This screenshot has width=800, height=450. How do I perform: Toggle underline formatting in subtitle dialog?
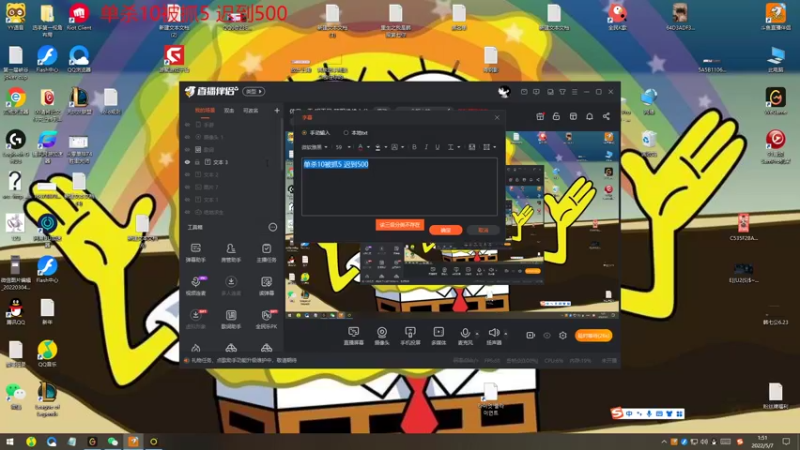tap(437, 147)
